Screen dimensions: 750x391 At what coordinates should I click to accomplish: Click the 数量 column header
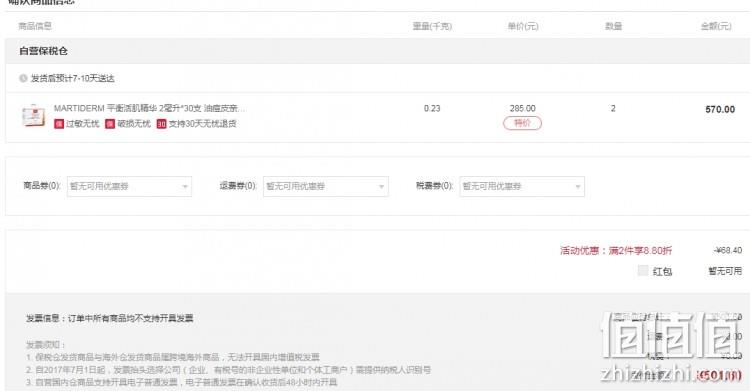click(614, 26)
